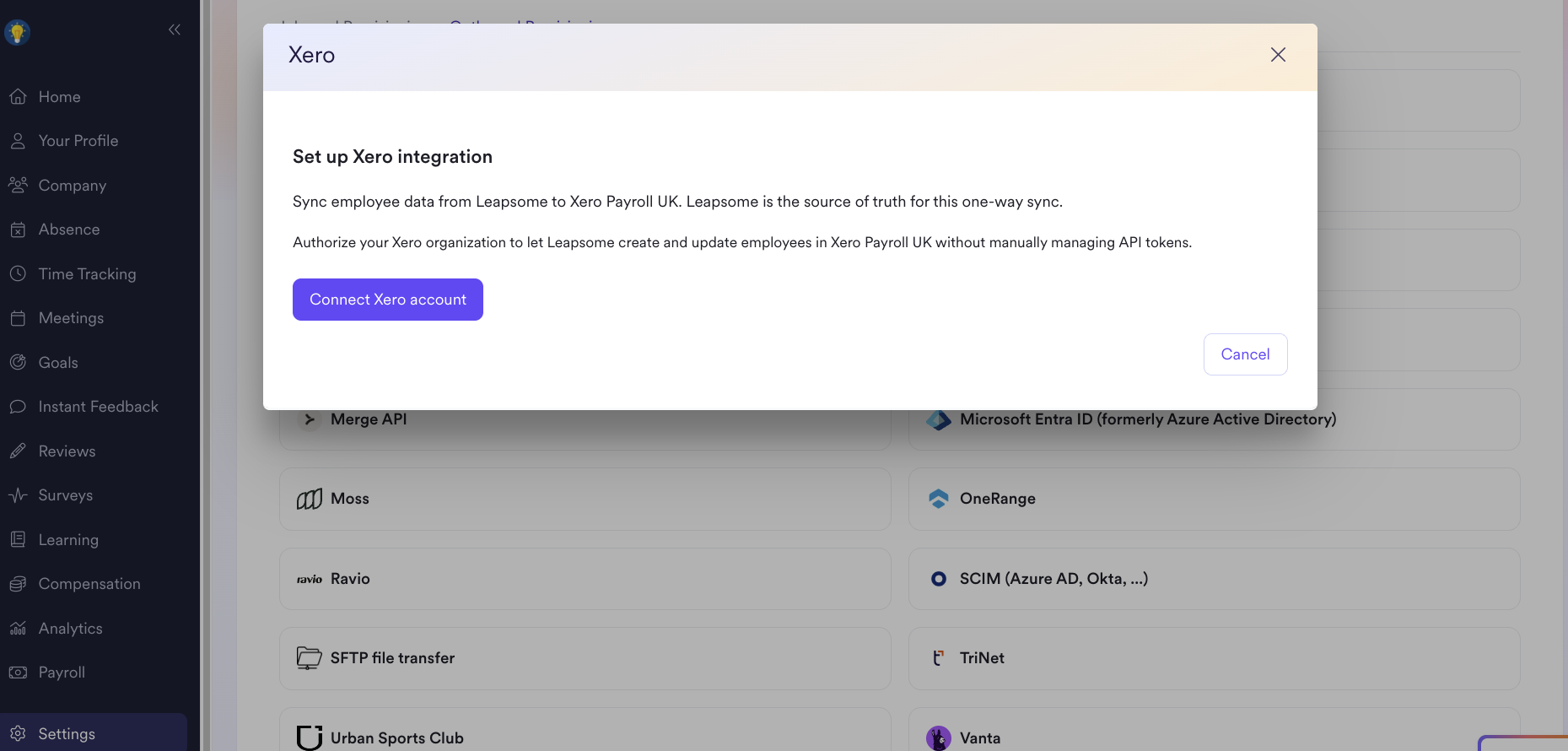Click the 'Learning' sidebar label
Viewport: 1568px width, 751px height.
click(x=68, y=540)
